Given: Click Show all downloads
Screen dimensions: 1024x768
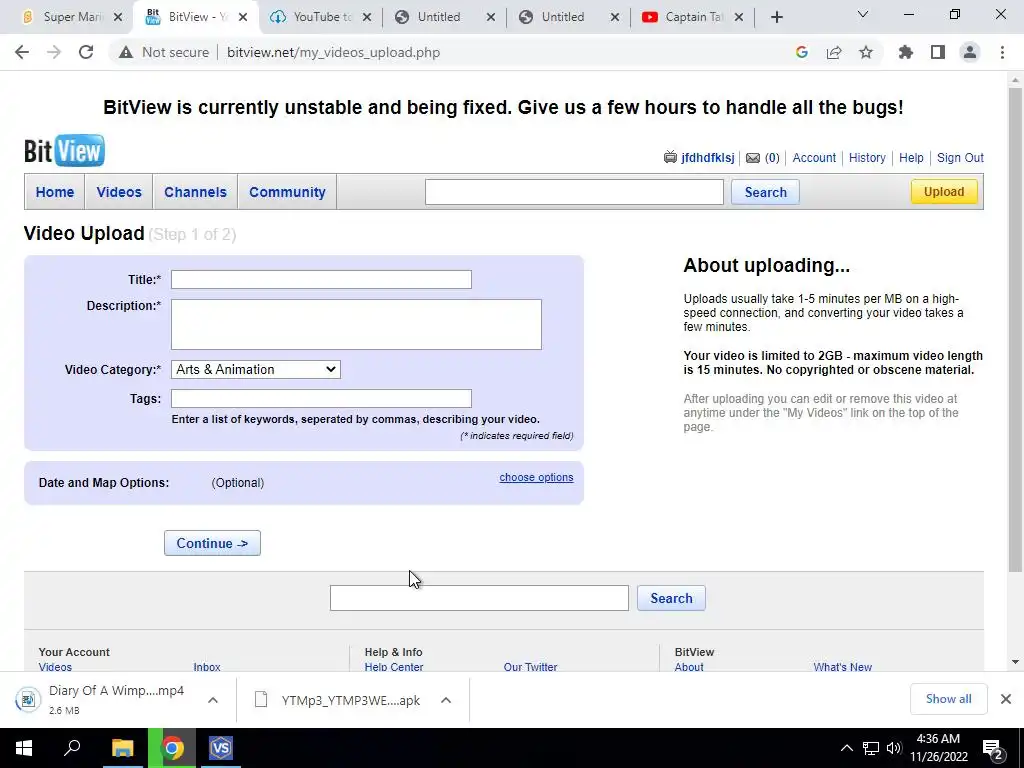Looking at the screenshot, I should click(x=948, y=699).
